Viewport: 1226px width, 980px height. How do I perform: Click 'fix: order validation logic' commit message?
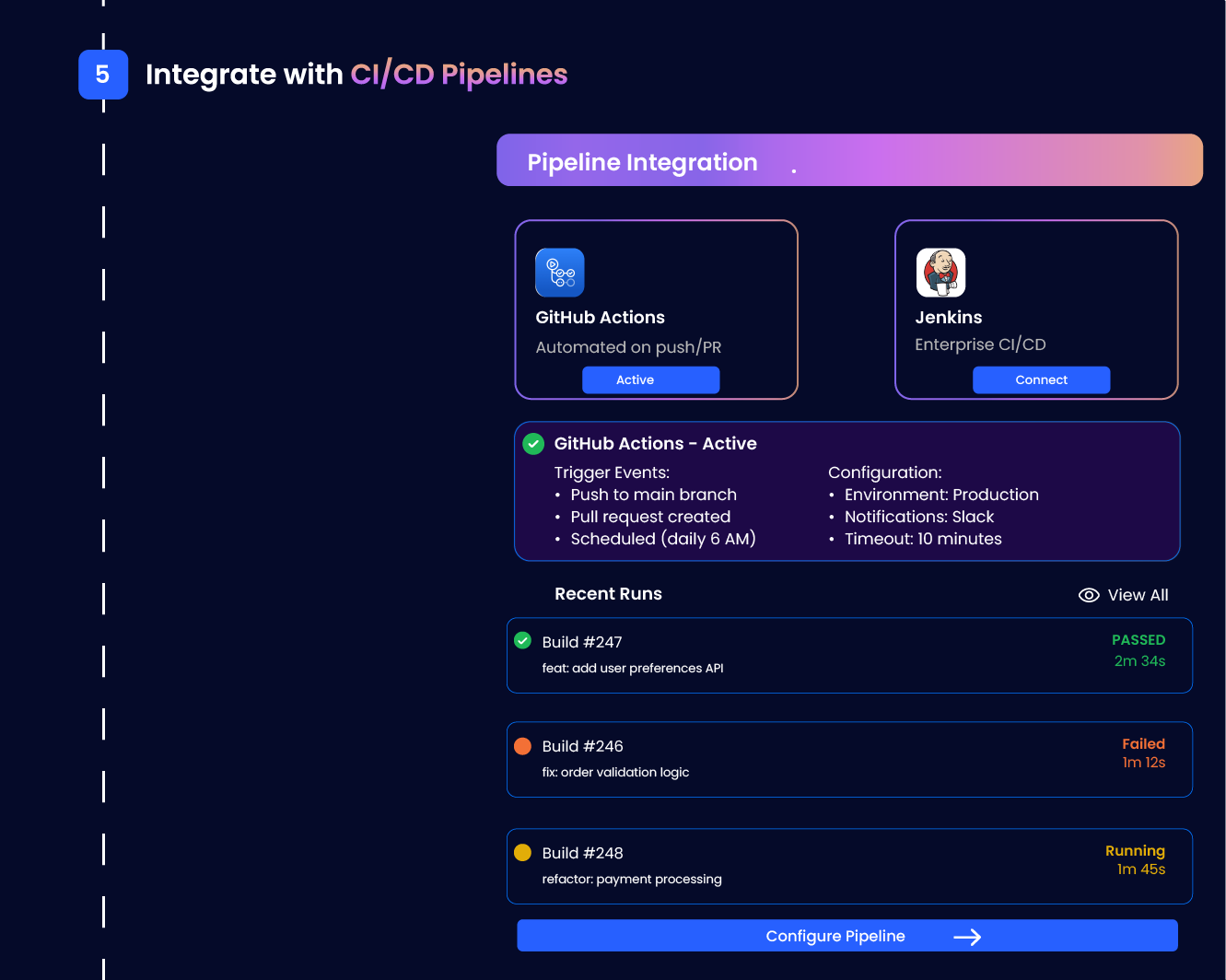(x=615, y=772)
